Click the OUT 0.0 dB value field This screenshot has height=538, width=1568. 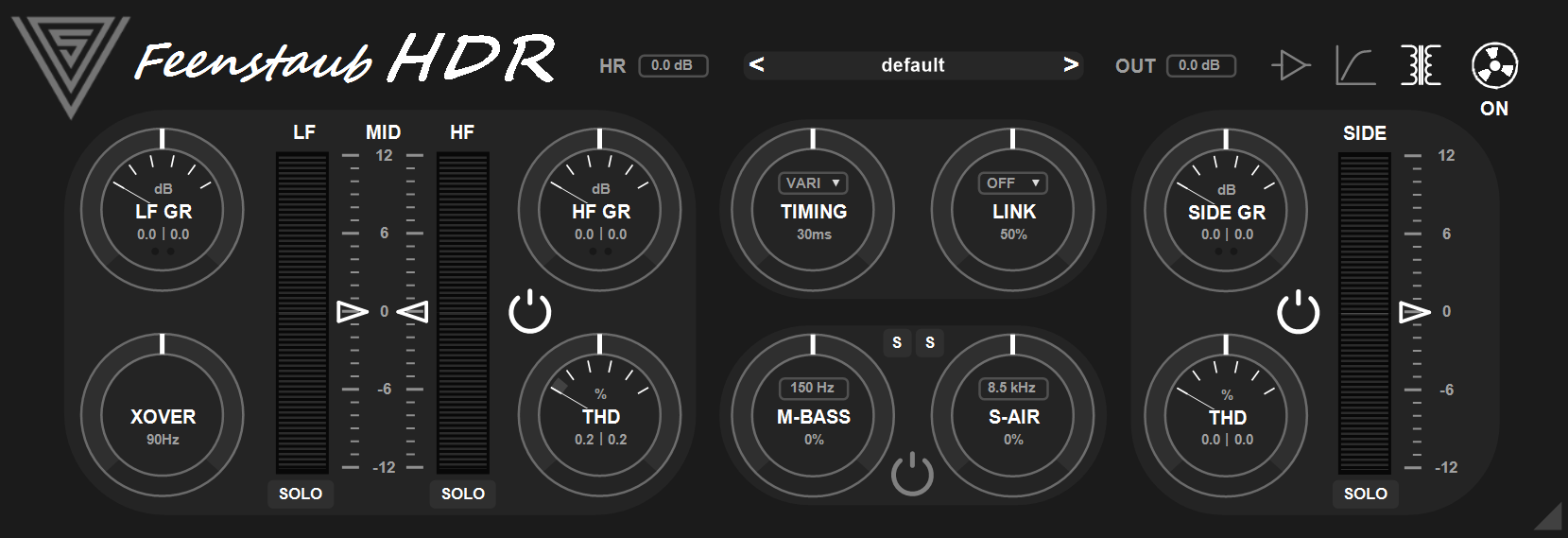1199,65
